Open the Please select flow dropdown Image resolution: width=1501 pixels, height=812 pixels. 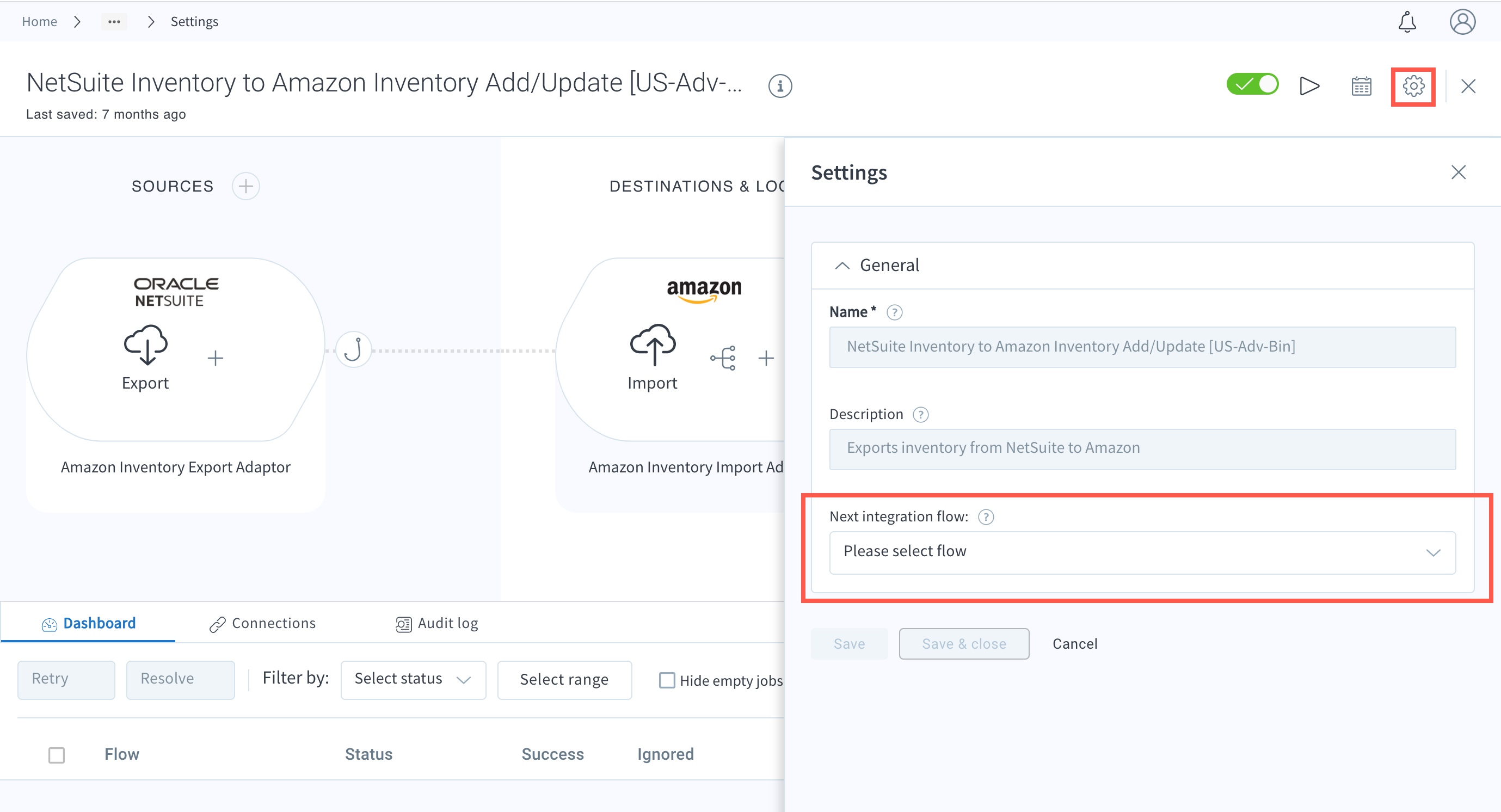pos(1142,552)
